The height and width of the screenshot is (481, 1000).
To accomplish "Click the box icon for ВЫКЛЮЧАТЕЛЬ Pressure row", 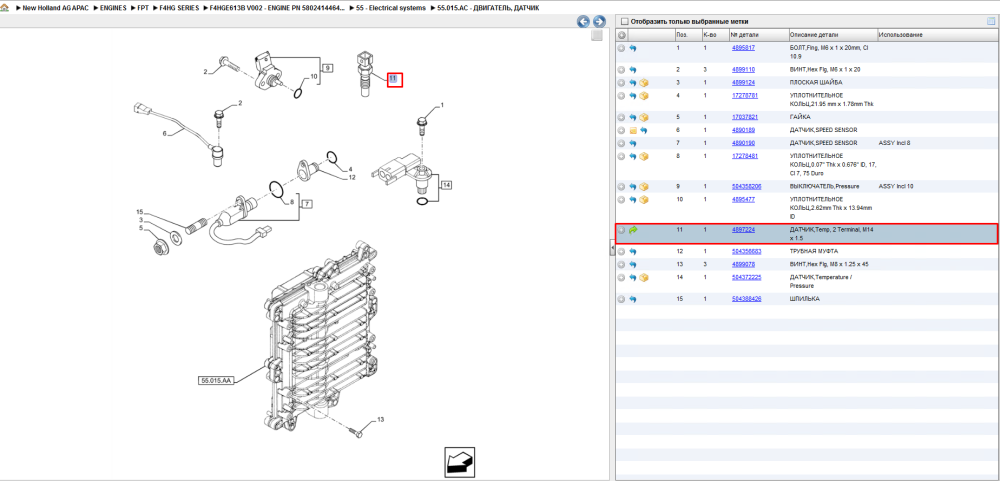I will (x=644, y=187).
